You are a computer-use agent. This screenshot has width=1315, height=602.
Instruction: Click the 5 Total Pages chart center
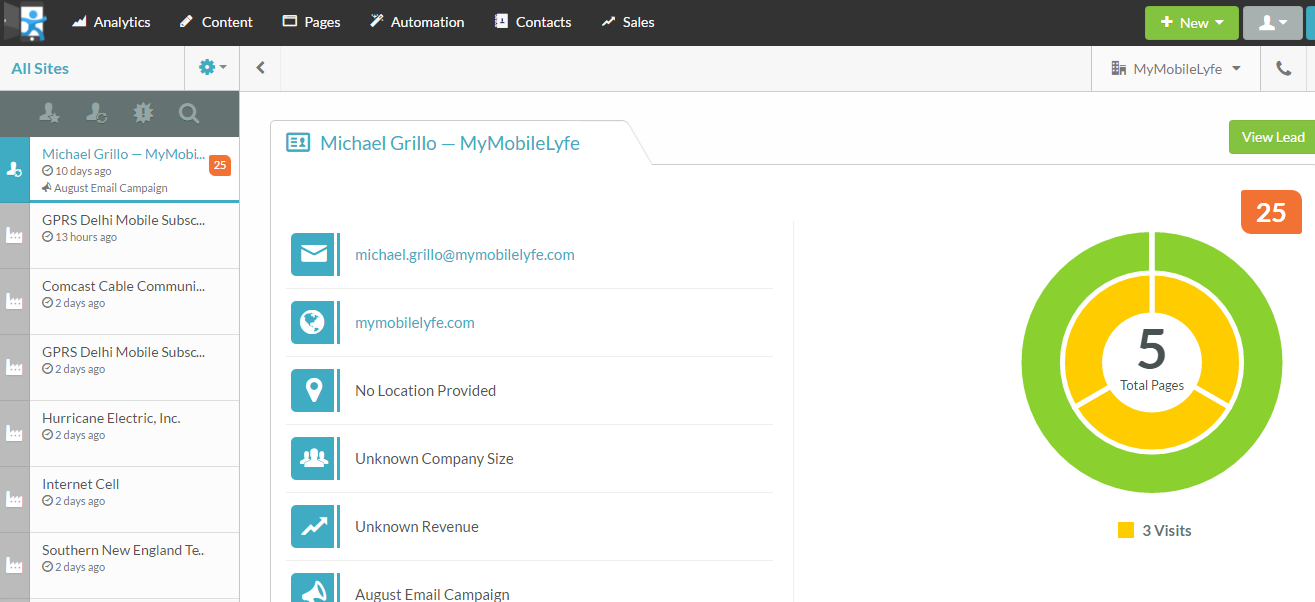tap(1152, 360)
